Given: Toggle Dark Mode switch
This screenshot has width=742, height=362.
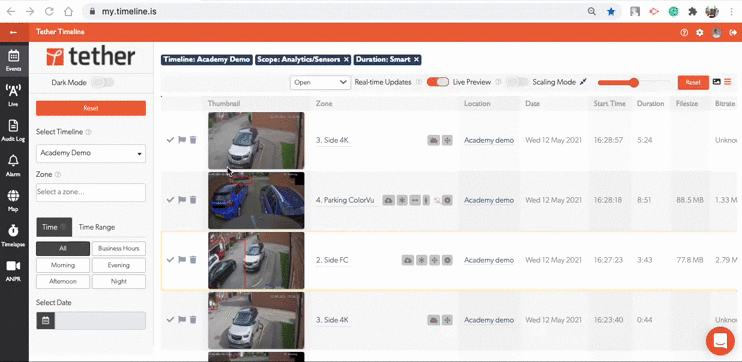Looking at the screenshot, I should [103, 82].
